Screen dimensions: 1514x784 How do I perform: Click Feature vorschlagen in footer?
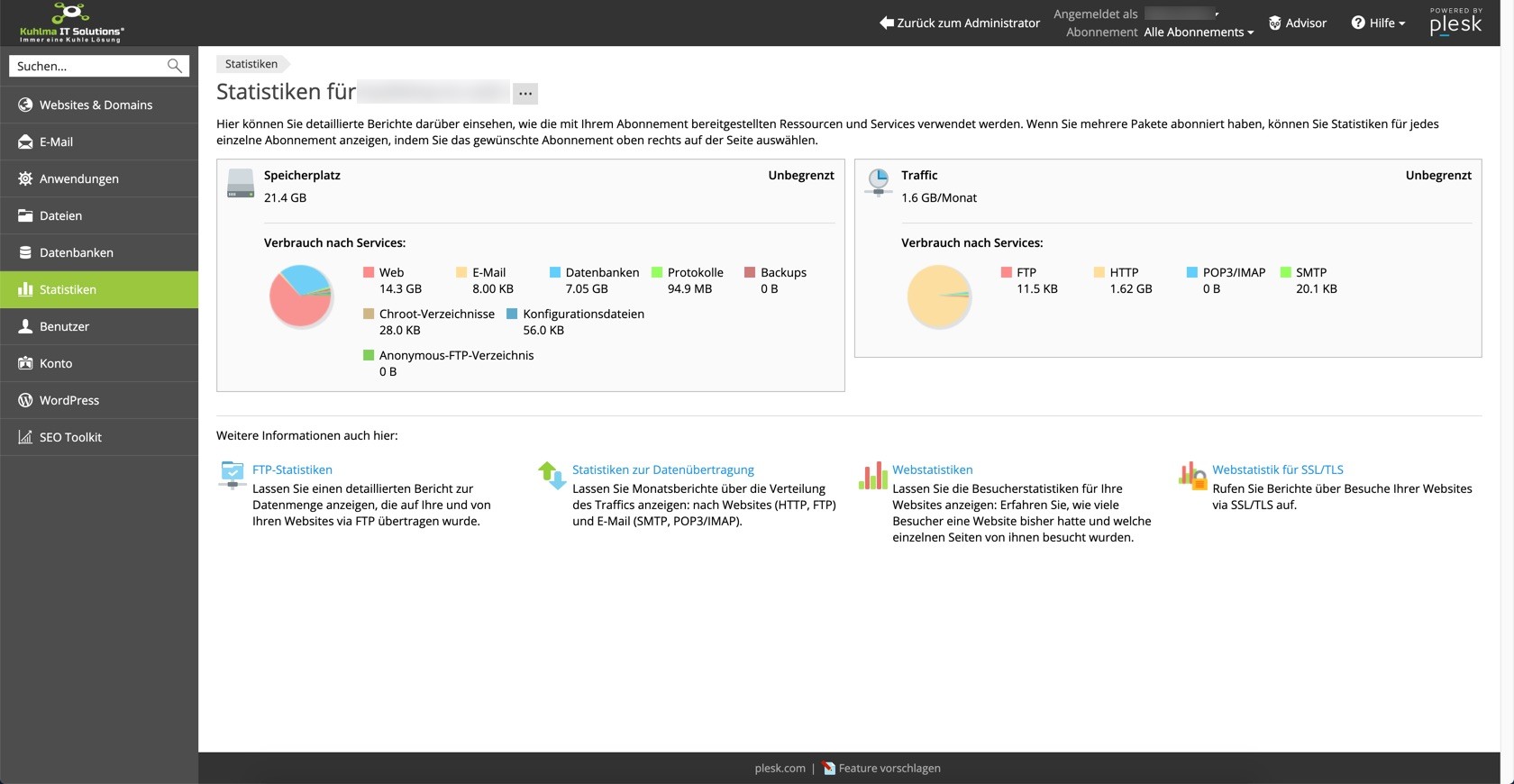(889, 768)
